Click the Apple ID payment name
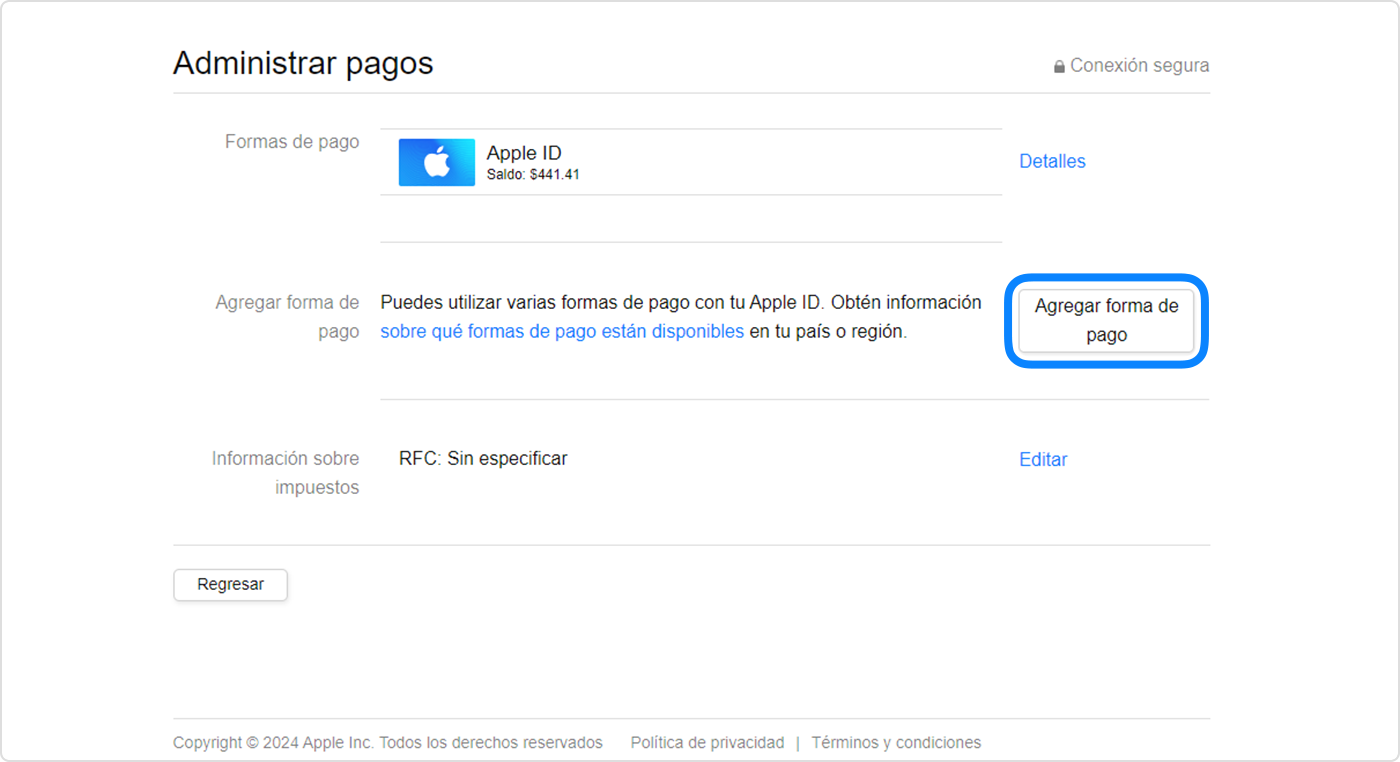Image resolution: width=1400 pixels, height=762 pixels. (x=524, y=153)
